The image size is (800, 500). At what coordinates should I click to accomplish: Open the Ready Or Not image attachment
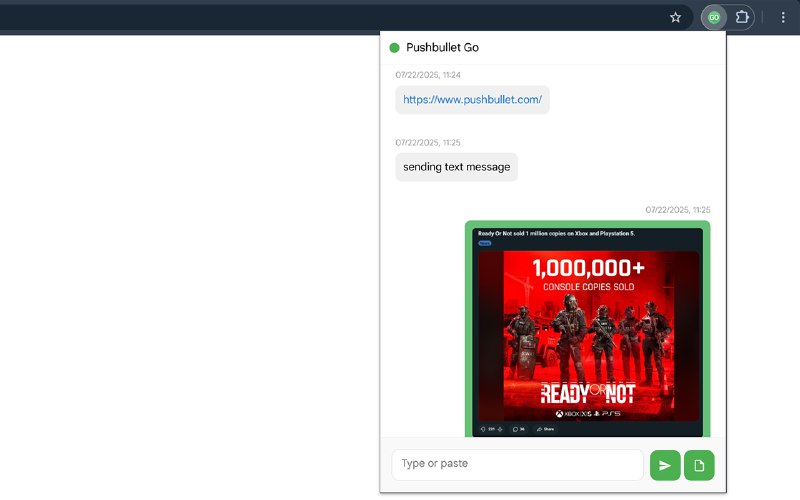pos(588,335)
